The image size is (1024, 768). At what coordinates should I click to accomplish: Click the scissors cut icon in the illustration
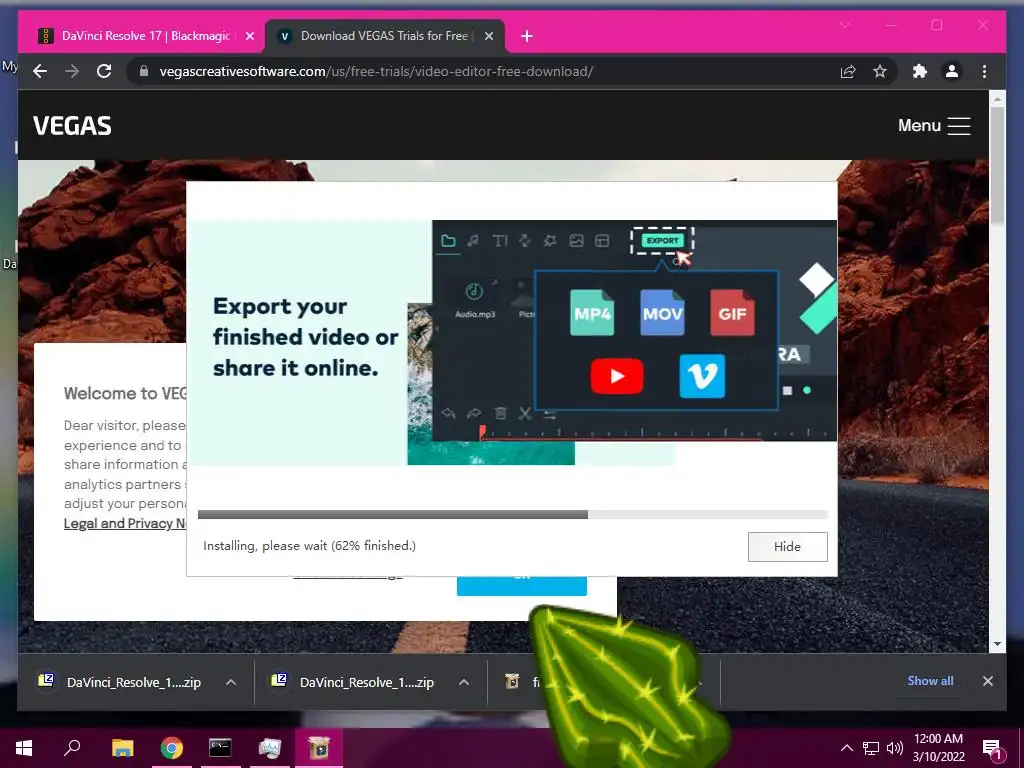click(x=524, y=413)
